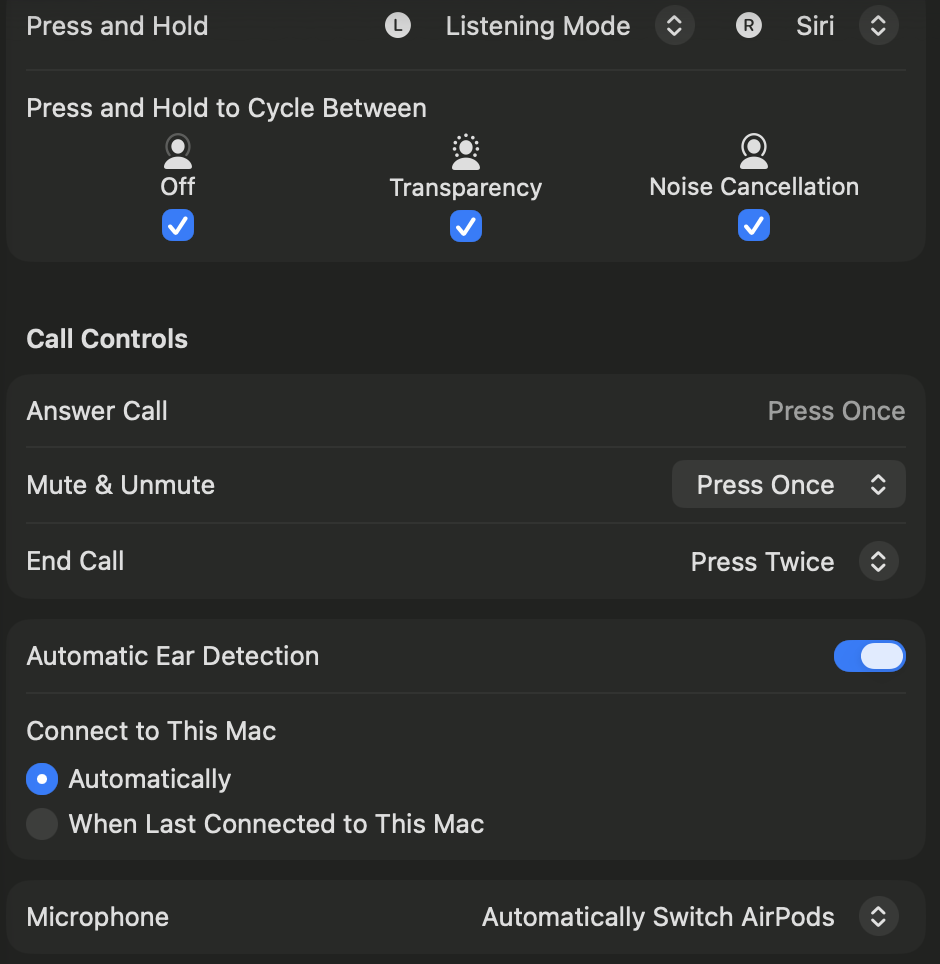Open the left Listening Mode popup chevrons

[x=674, y=26]
